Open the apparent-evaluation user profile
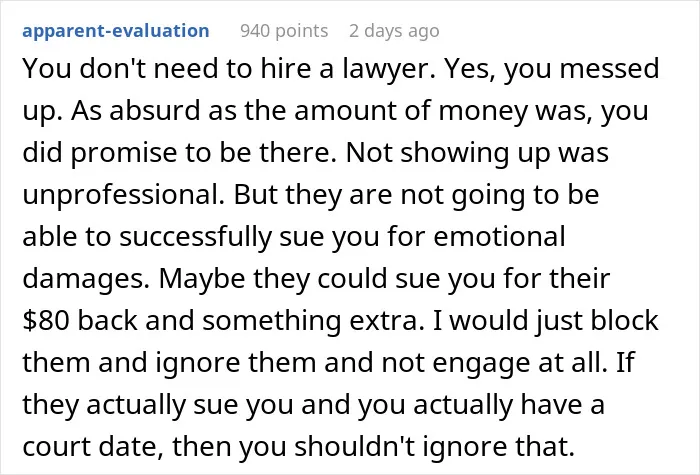Image resolution: width=700 pixels, height=475 pixels. [x=116, y=31]
